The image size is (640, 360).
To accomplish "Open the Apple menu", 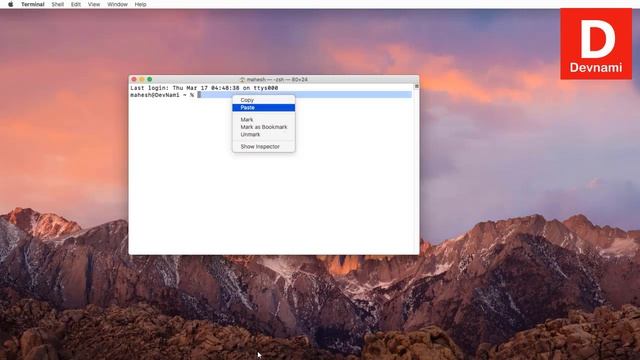I will (x=11, y=4).
